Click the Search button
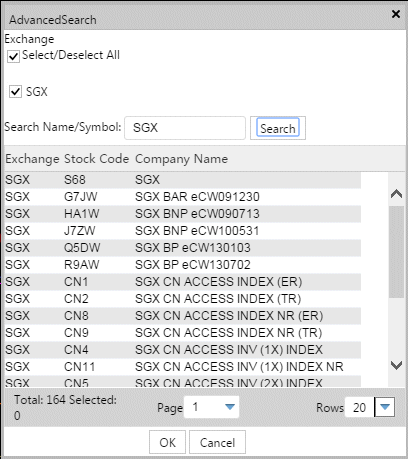 coord(278,128)
